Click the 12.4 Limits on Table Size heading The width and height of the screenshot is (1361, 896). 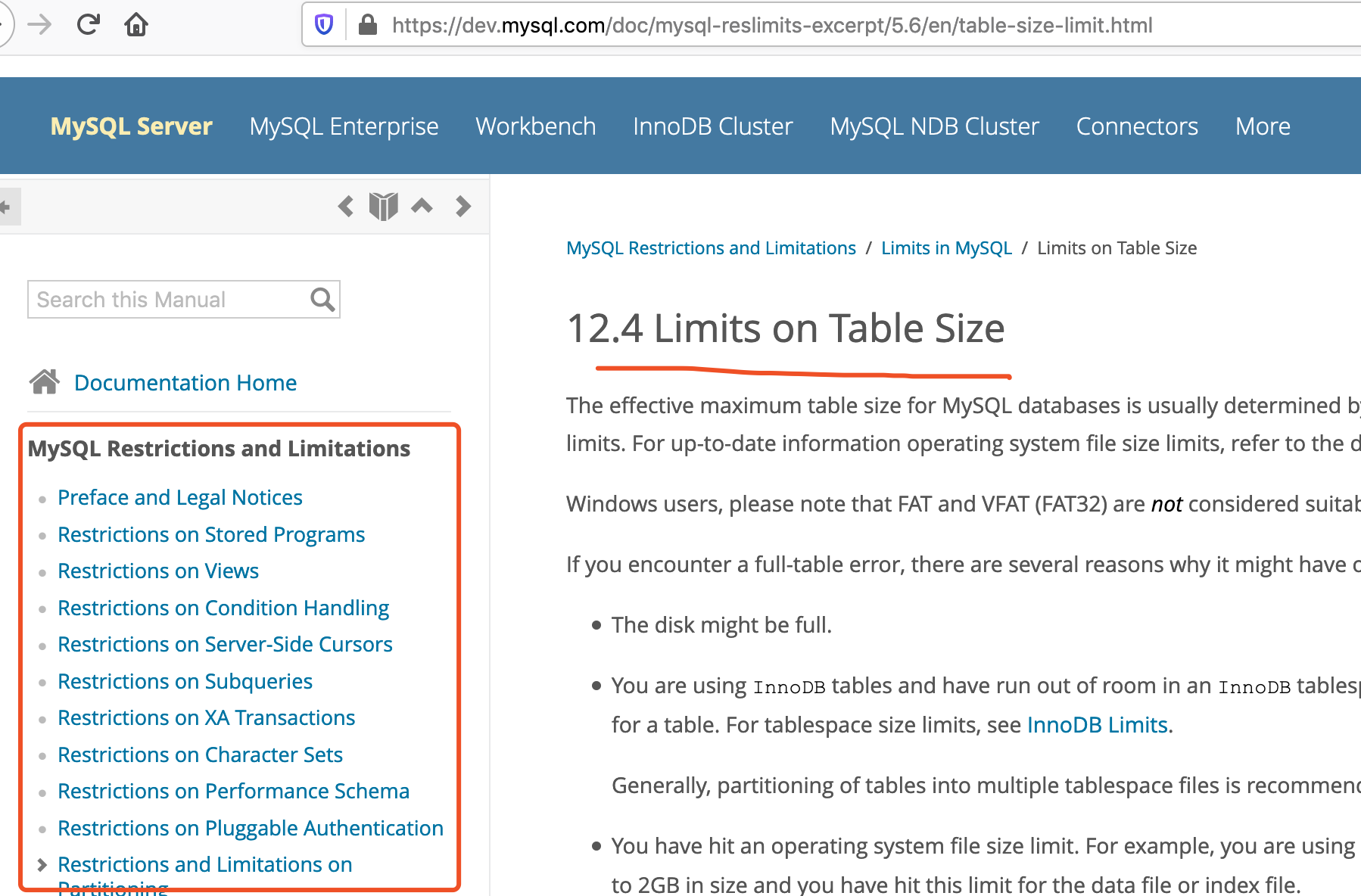(786, 328)
